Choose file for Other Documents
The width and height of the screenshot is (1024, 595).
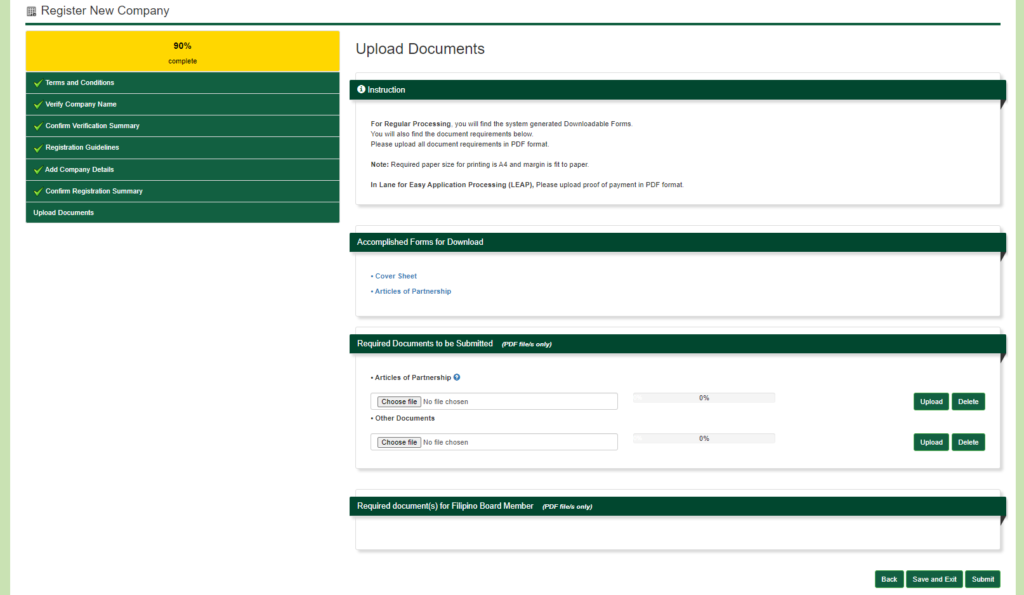click(x=399, y=442)
